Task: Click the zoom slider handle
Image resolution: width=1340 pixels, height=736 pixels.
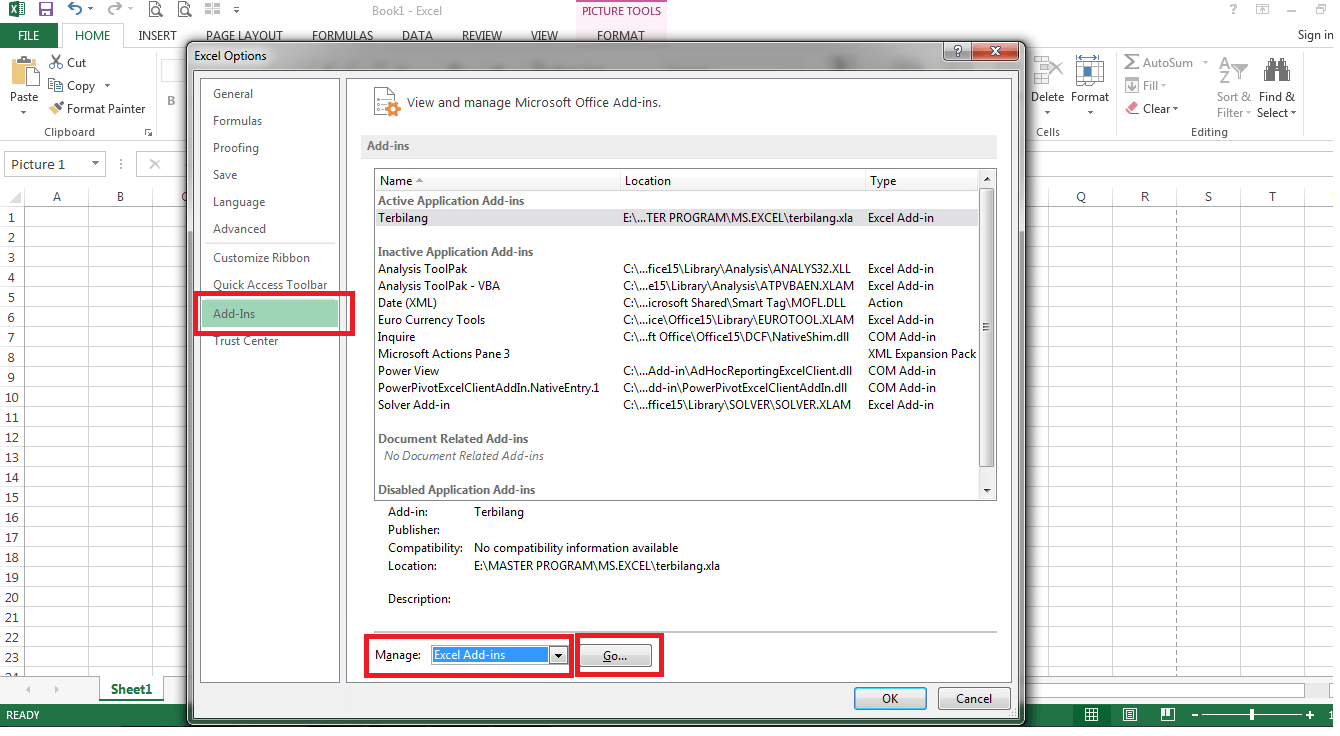Action: pyautogui.click(x=1252, y=715)
